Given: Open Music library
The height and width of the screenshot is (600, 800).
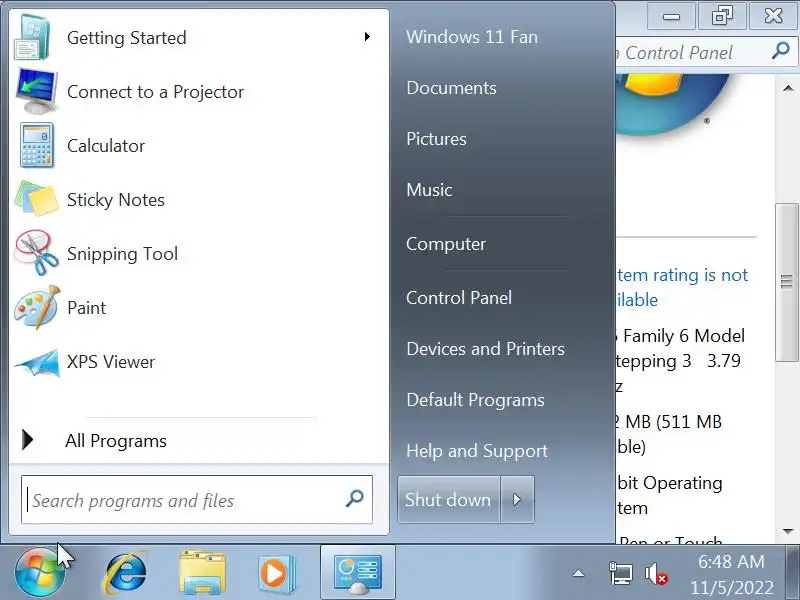Looking at the screenshot, I should pos(429,190).
